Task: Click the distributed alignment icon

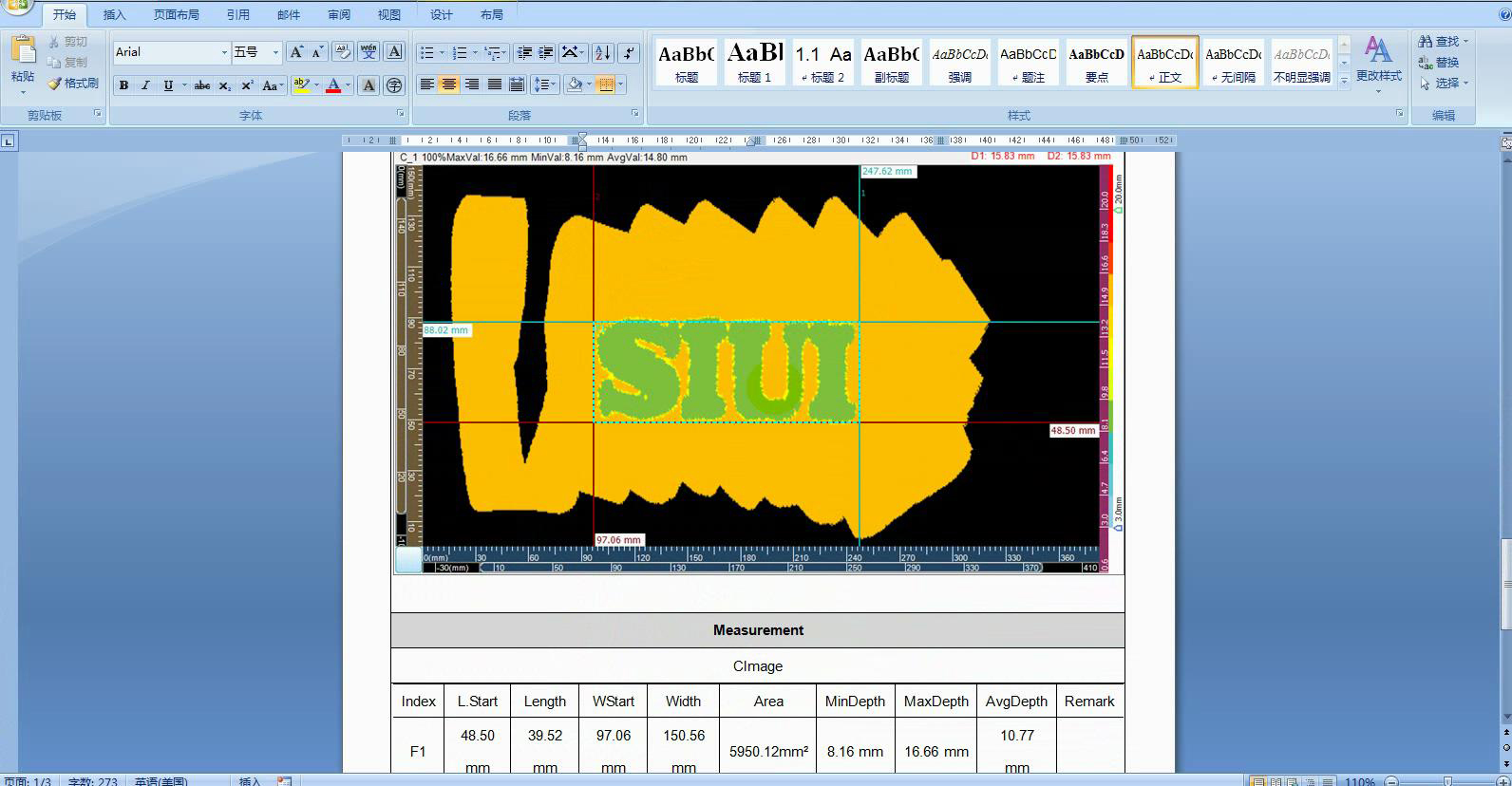Action: tap(517, 84)
